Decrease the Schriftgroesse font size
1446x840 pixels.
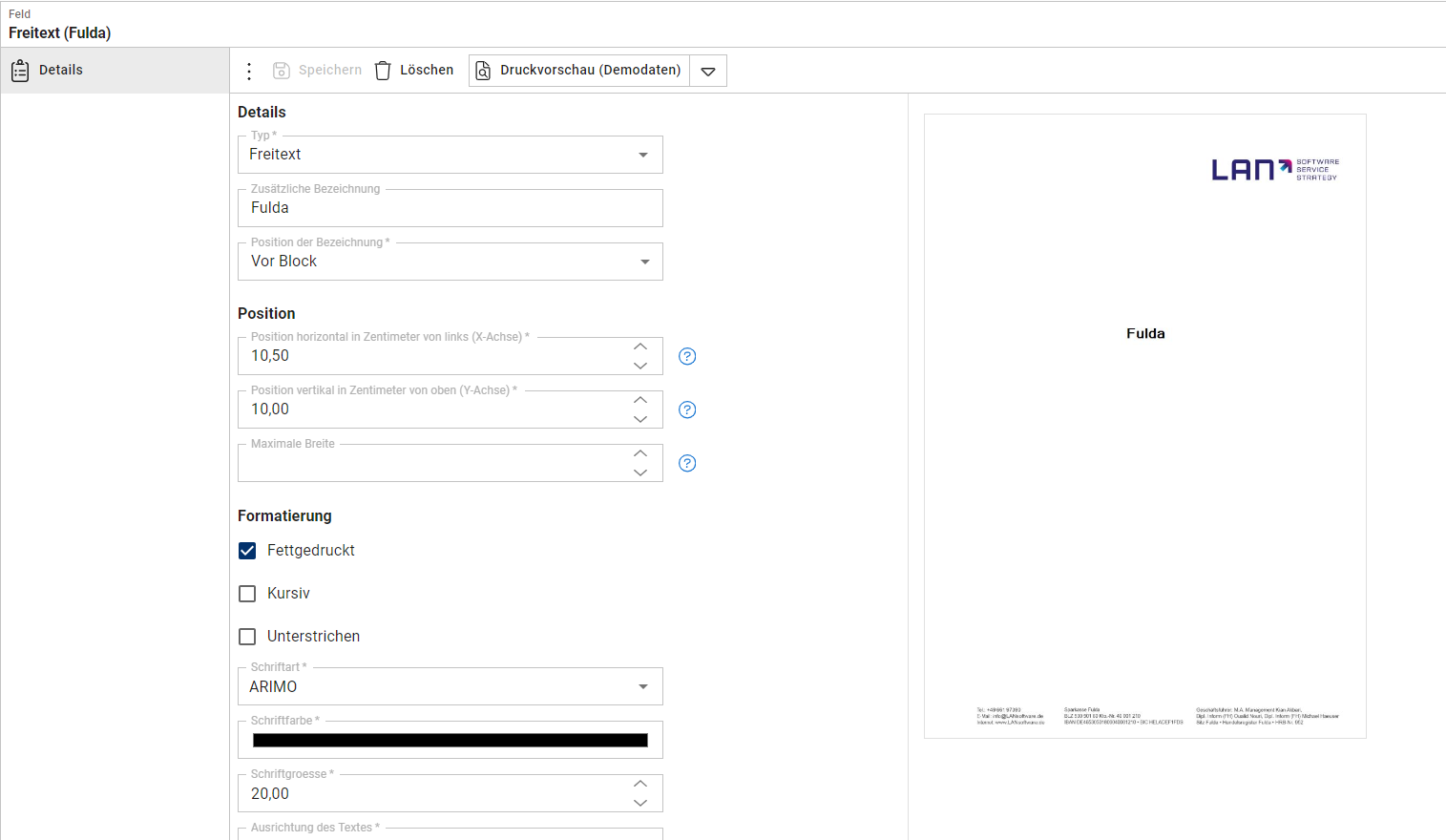coord(640,803)
